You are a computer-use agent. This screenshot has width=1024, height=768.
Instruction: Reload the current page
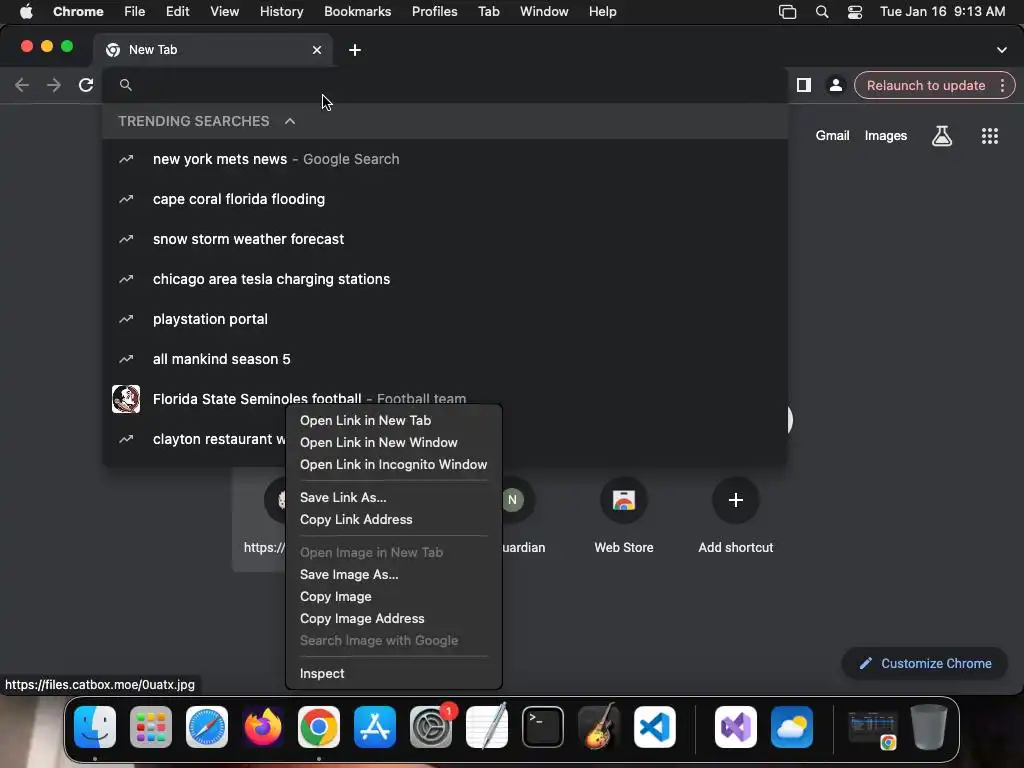(86, 85)
